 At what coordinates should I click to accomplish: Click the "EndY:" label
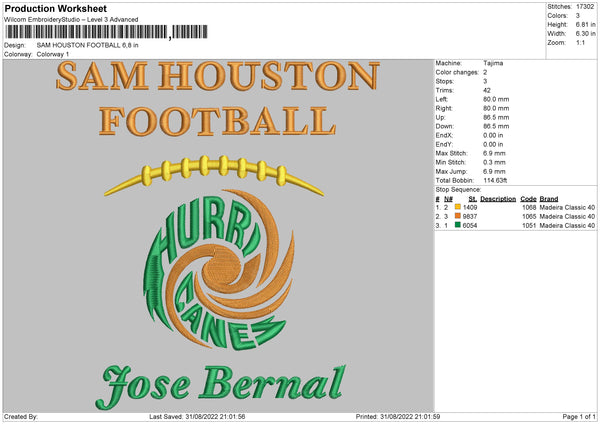point(444,144)
